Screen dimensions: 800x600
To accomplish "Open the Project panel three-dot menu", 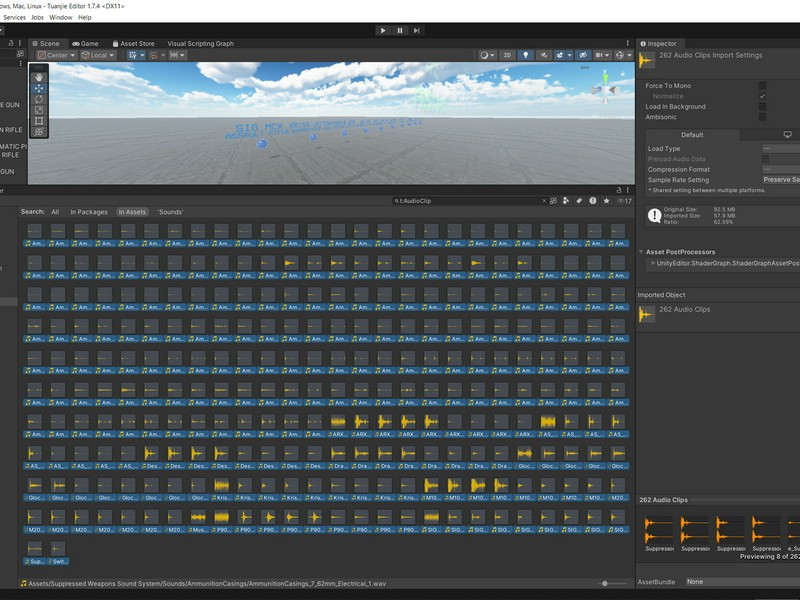I will [x=628, y=190].
